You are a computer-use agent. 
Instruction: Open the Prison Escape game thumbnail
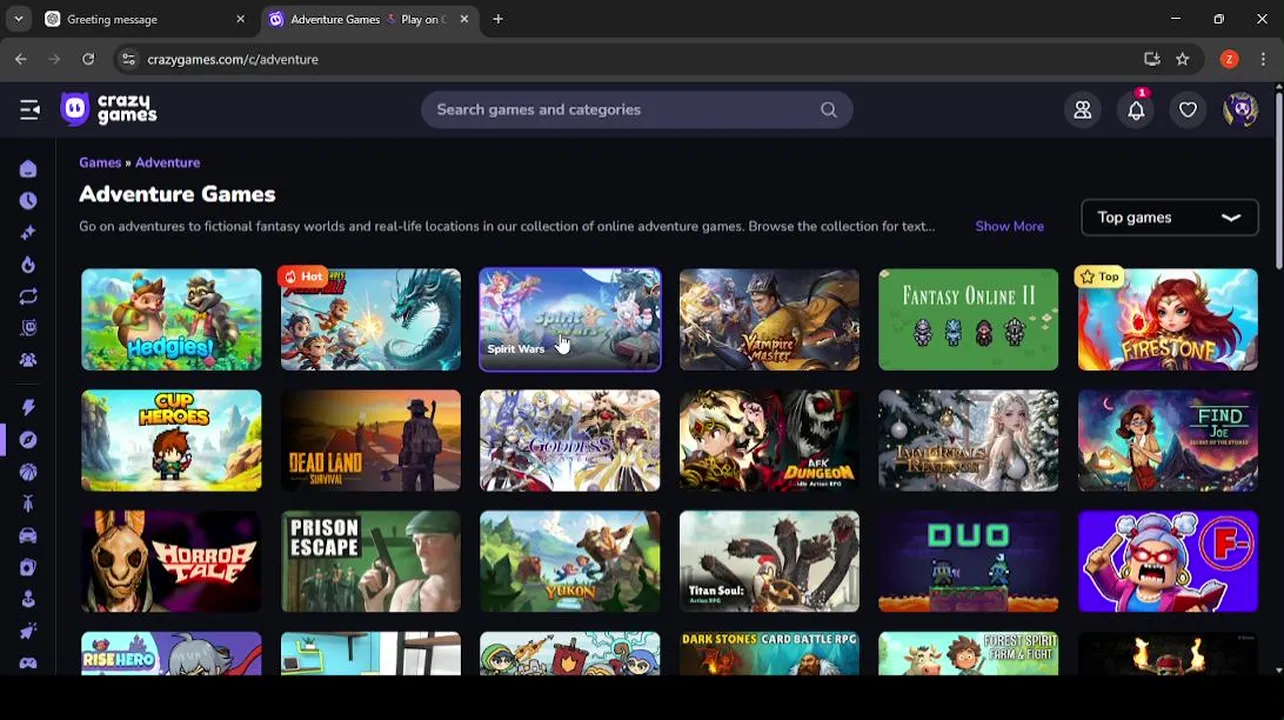(x=370, y=561)
